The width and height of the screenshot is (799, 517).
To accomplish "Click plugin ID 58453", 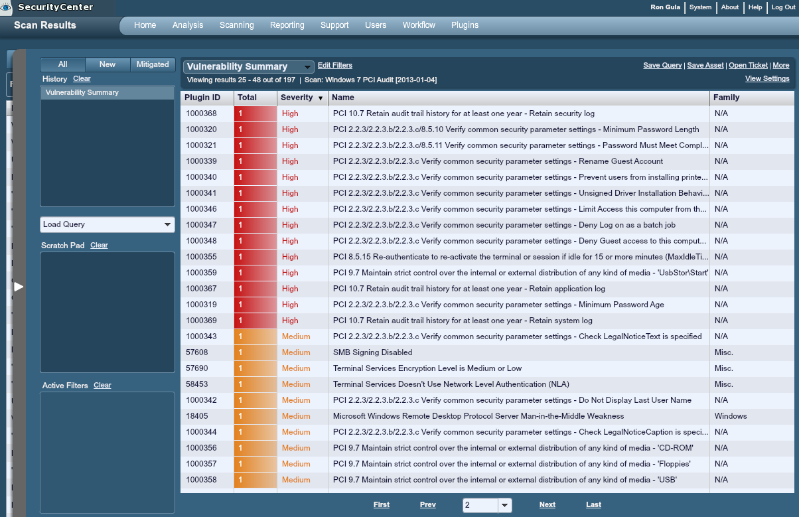I will click(197, 384).
